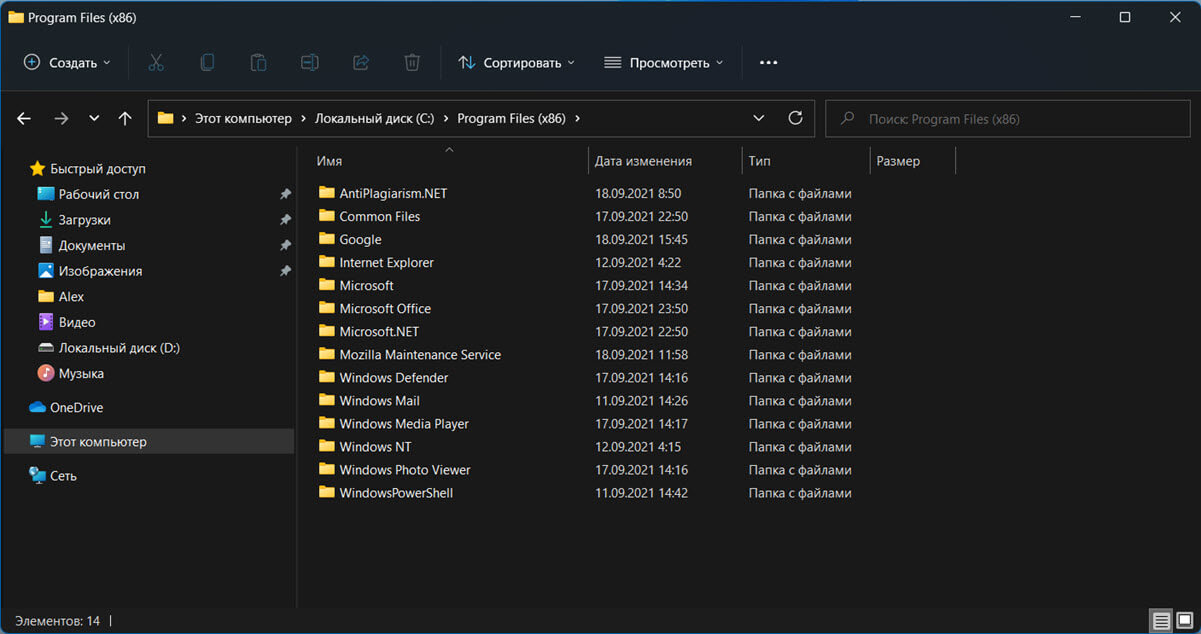Expand address bar history dropdown

tap(760, 118)
